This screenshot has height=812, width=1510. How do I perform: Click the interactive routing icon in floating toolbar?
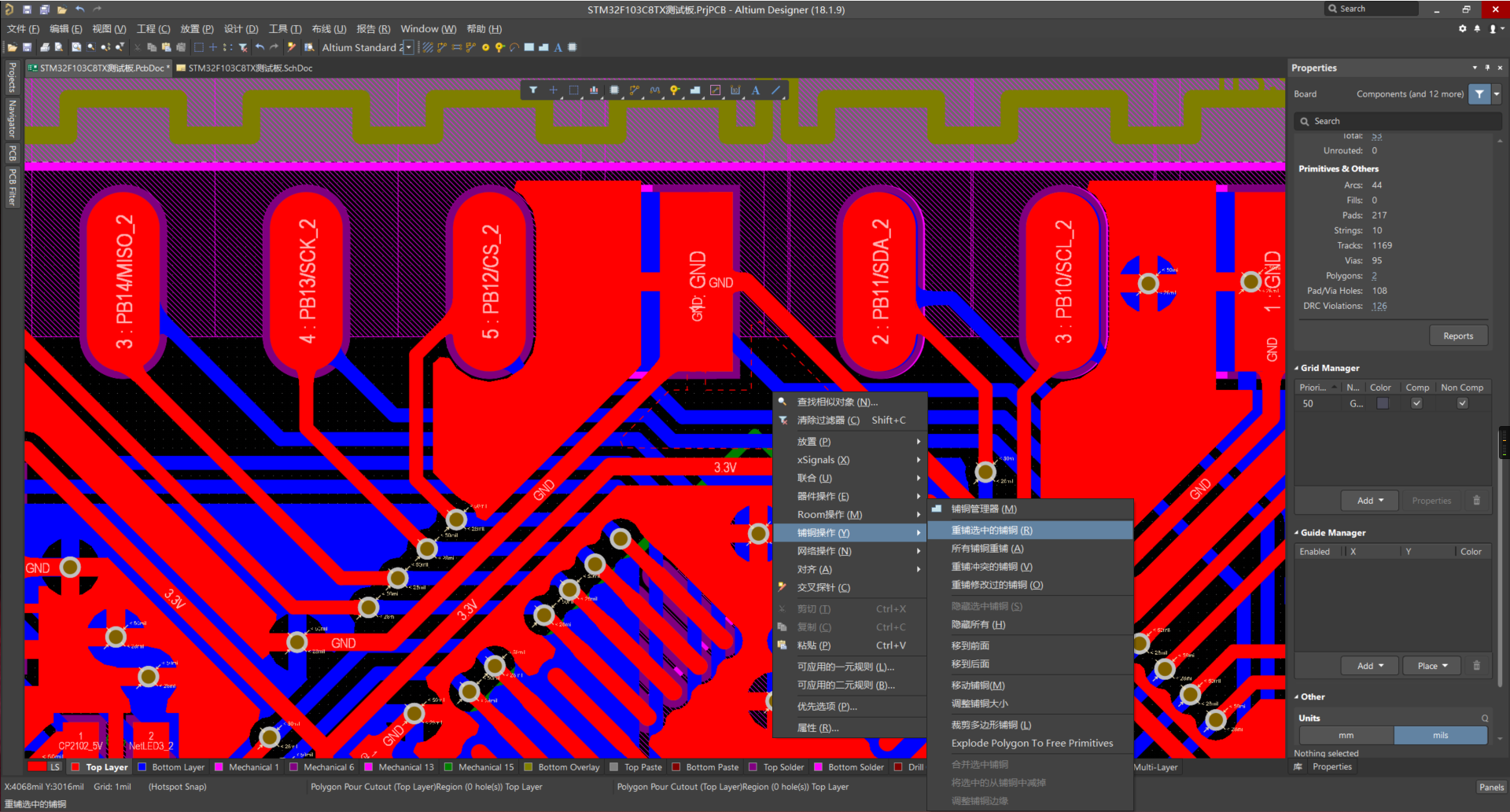pos(634,90)
